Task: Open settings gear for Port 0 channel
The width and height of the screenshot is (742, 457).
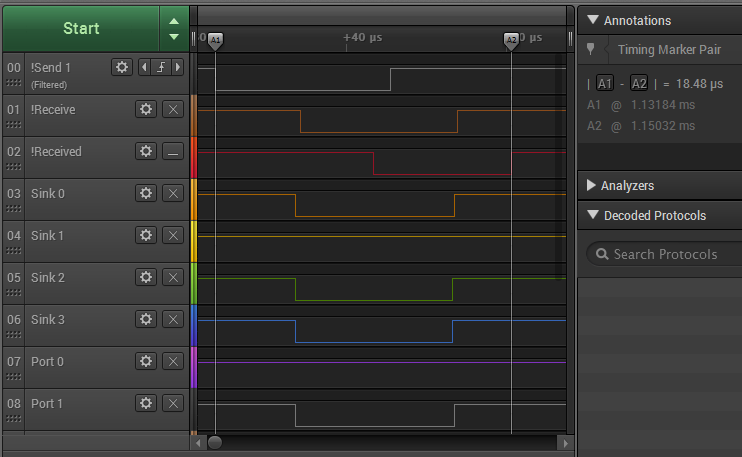Action: pyautogui.click(x=146, y=361)
